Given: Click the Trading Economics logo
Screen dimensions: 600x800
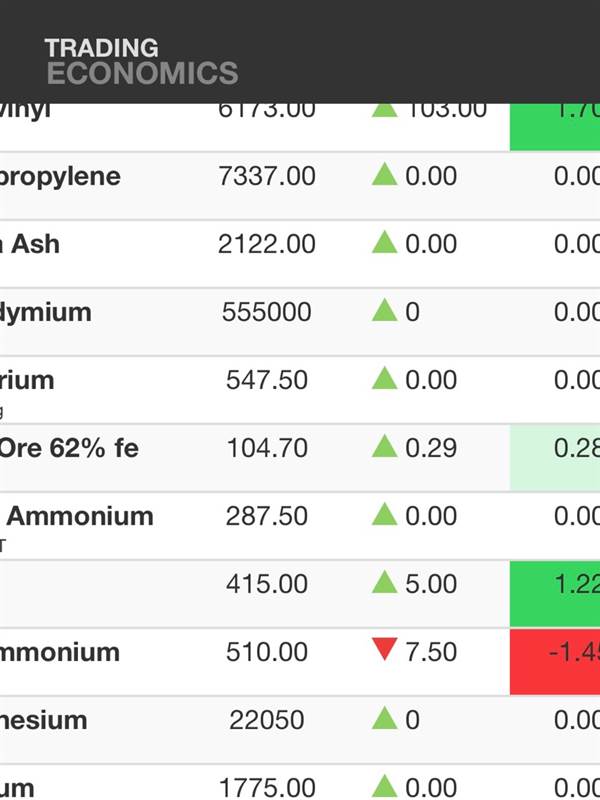Looking at the screenshot, I should click(141, 61).
